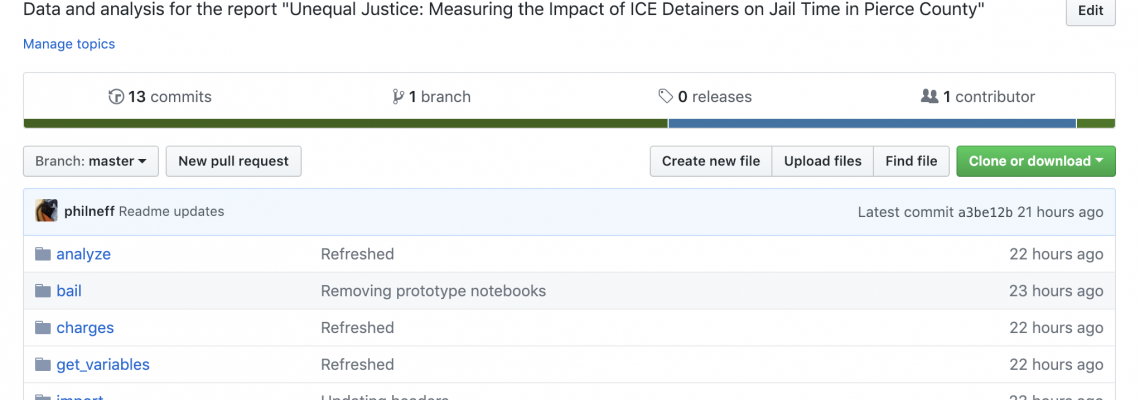Click the branch icon next to 1 branch

tap(398, 97)
